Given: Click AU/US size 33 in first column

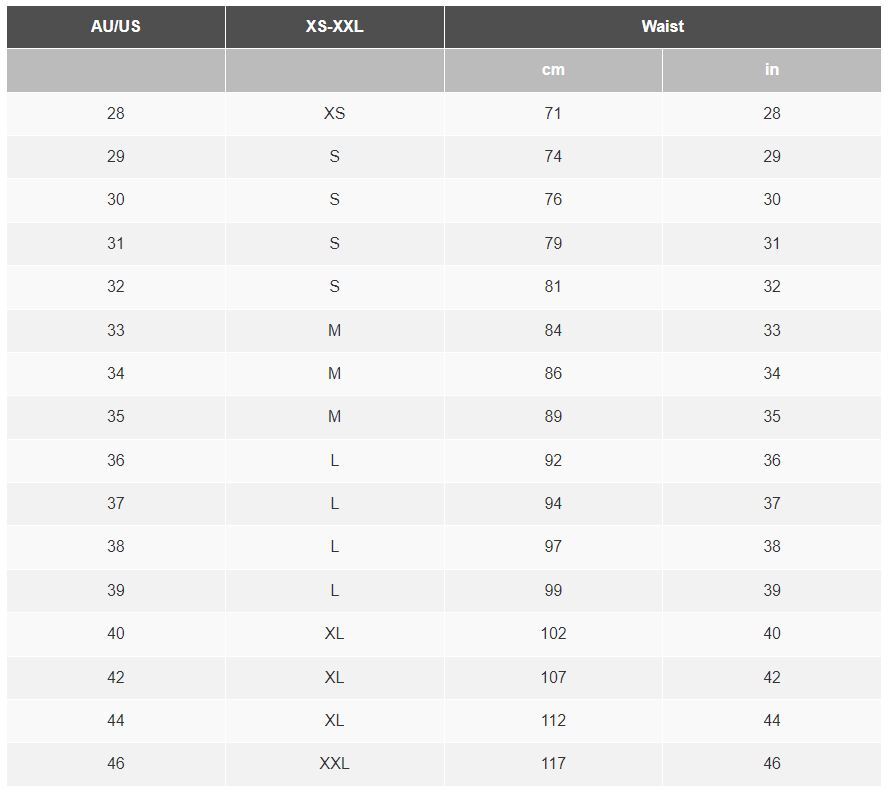Looking at the screenshot, I should pyautogui.click(x=116, y=330).
